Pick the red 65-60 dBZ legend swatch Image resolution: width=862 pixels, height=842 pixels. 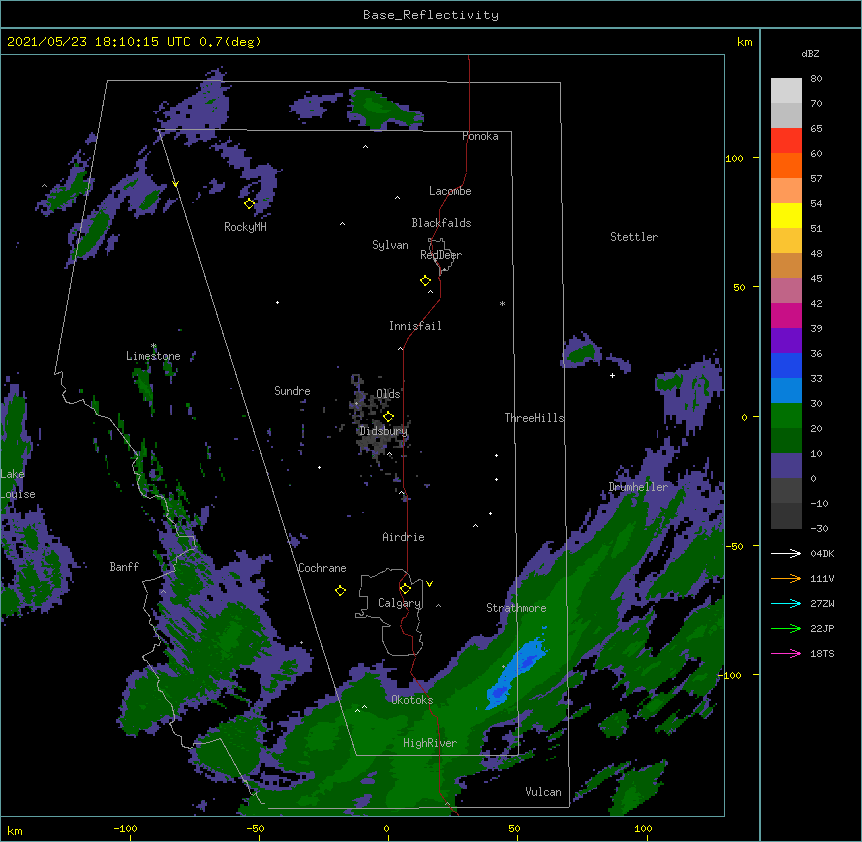coord(786,141)
